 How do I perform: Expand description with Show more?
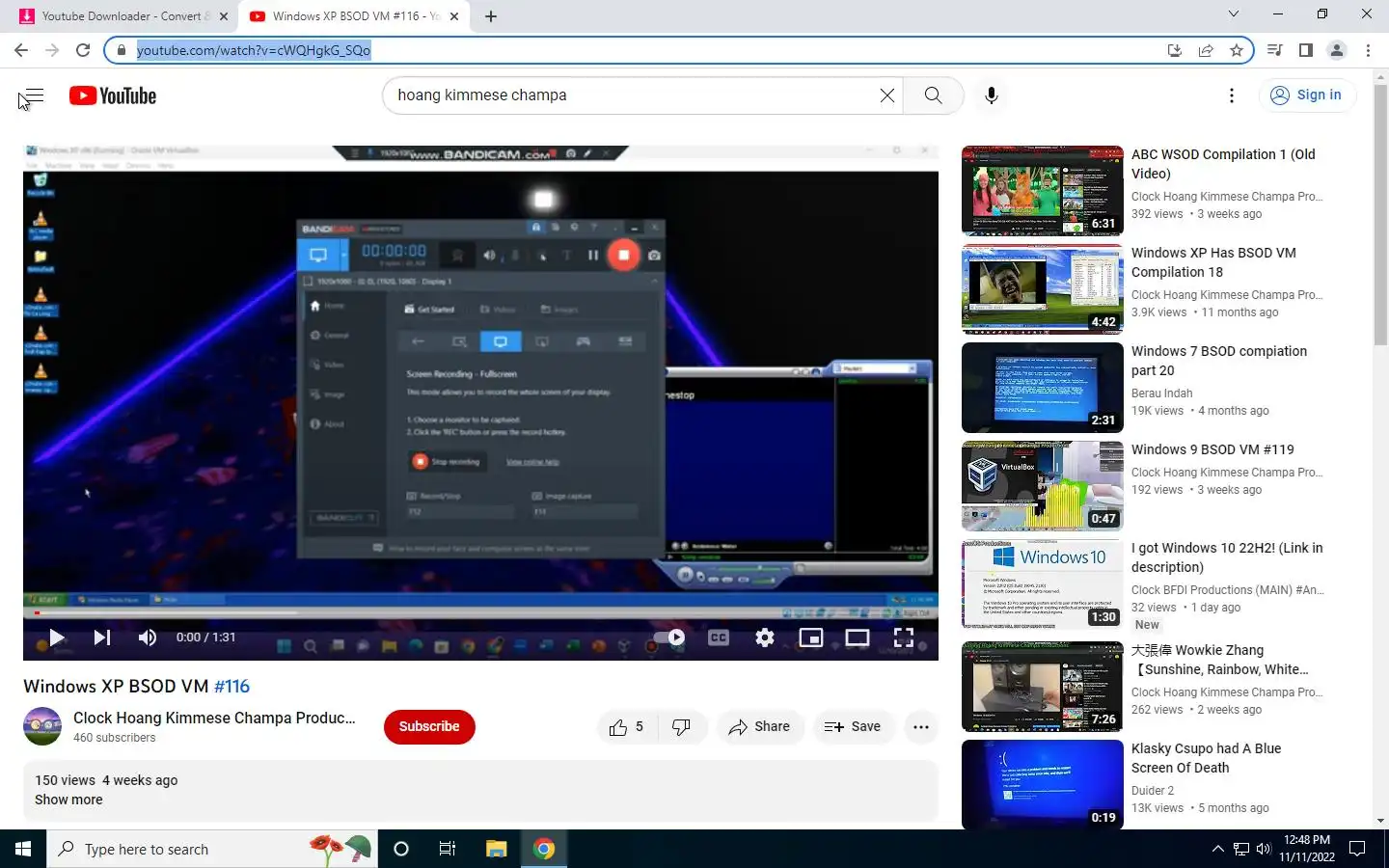pos(68,800)
